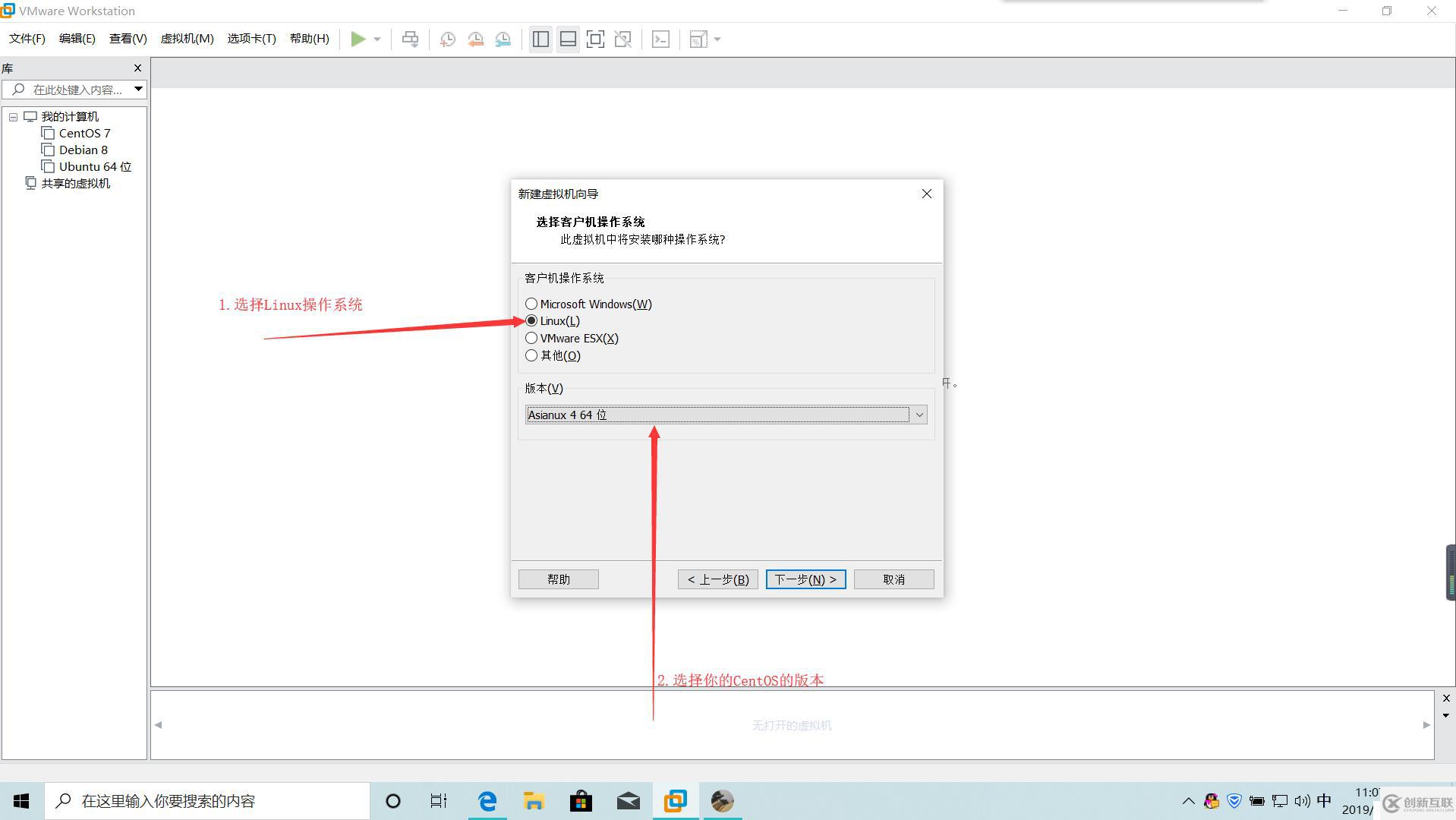Screen dimensions: 1456x820
Task: Click the network tray icon
Action: [x=1280, y=801]
